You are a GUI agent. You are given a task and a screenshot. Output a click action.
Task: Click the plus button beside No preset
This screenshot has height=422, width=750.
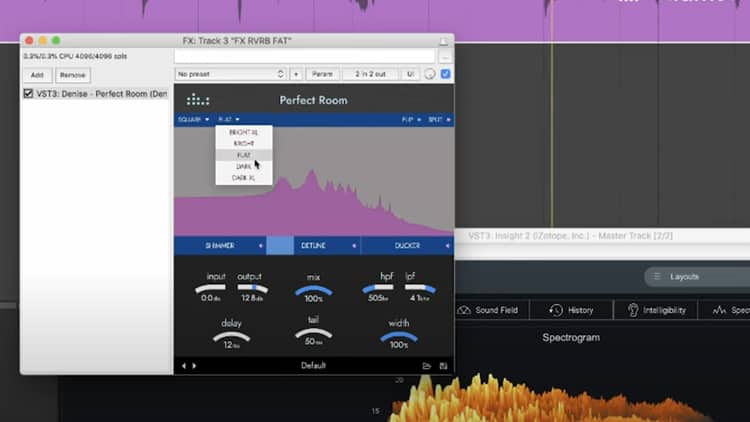point(296,74)
